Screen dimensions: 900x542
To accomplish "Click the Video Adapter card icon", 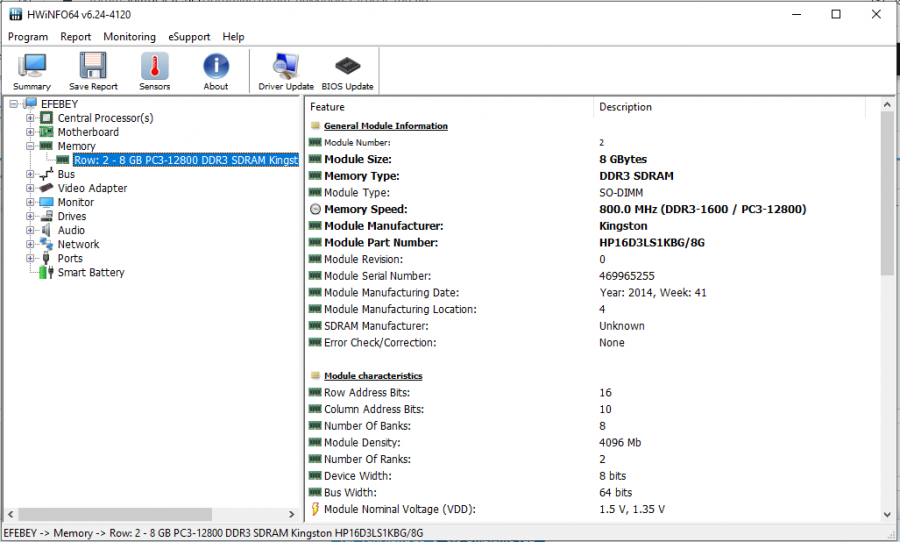I will point(46,188).
